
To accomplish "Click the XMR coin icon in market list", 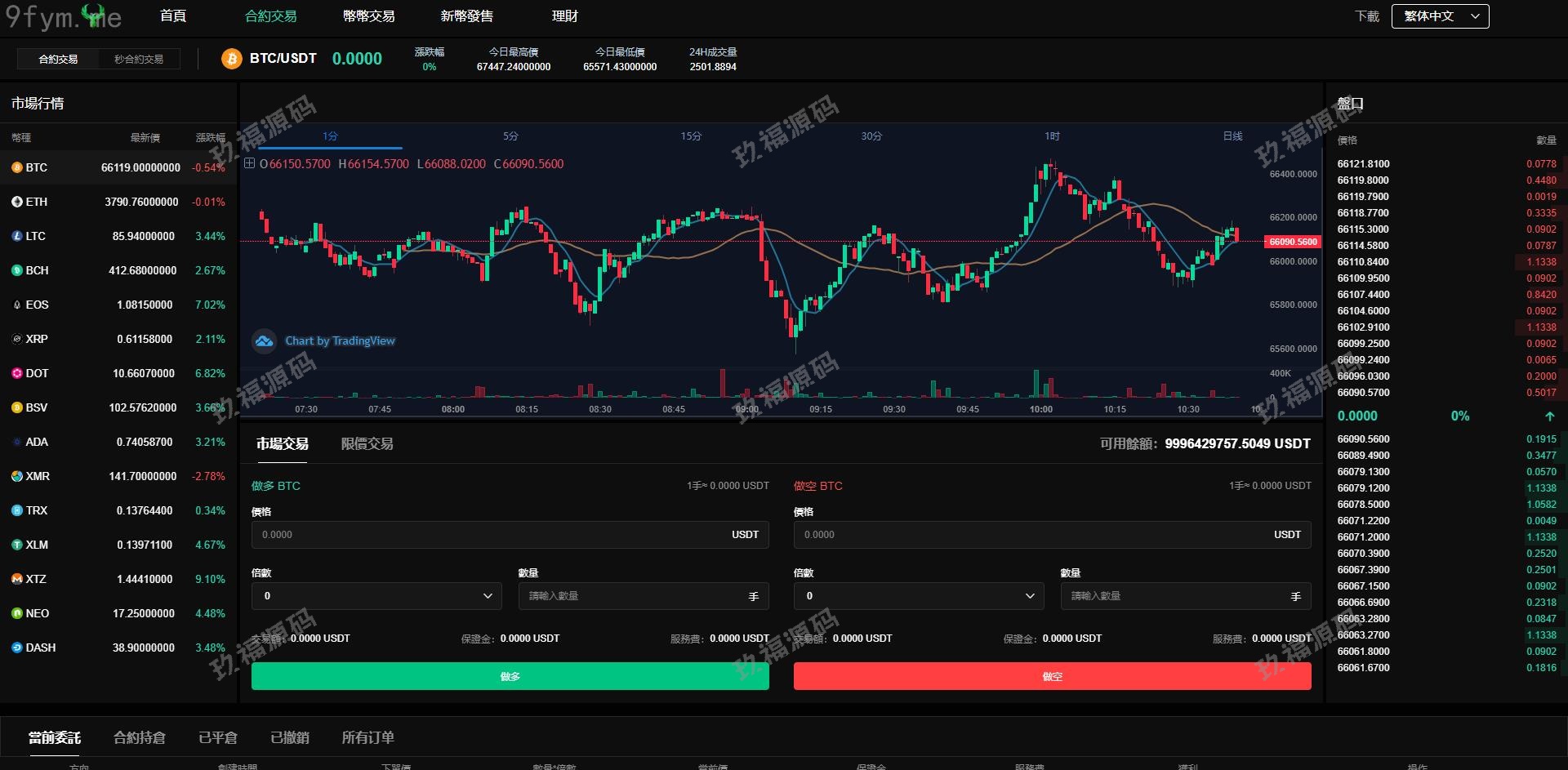I will point(16,476).
